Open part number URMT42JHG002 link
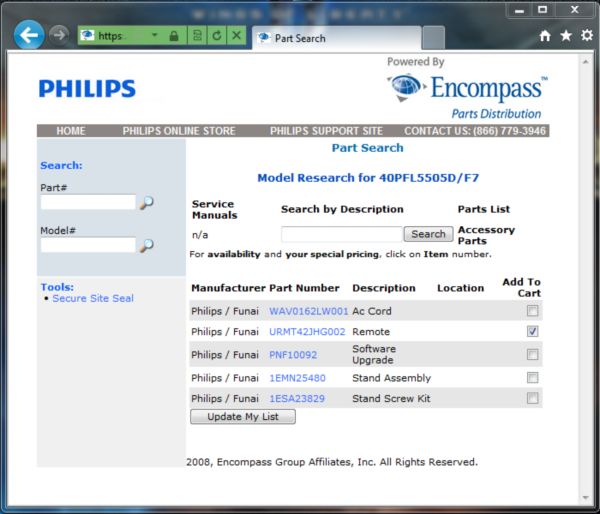 [307, 331]
